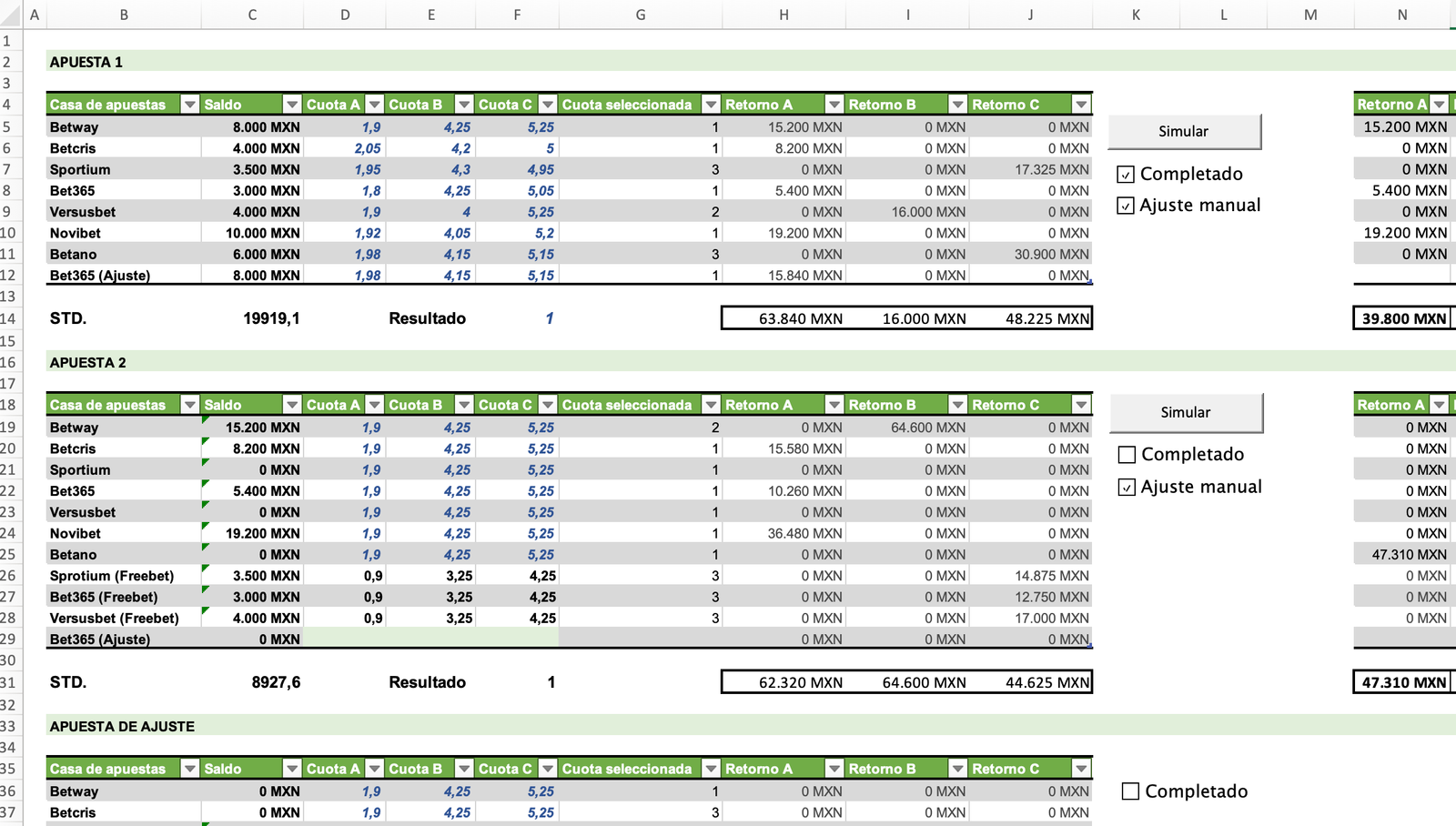Select column G header

(x=641, y=15)
